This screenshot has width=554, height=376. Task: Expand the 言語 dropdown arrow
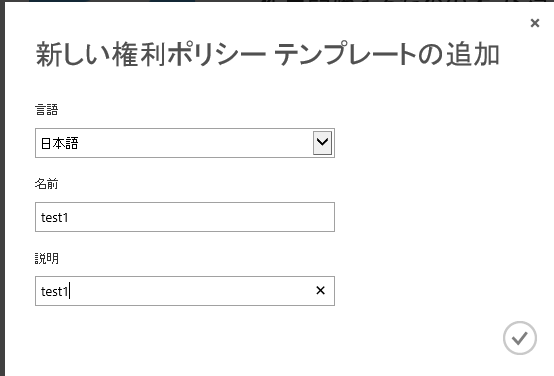322,143
